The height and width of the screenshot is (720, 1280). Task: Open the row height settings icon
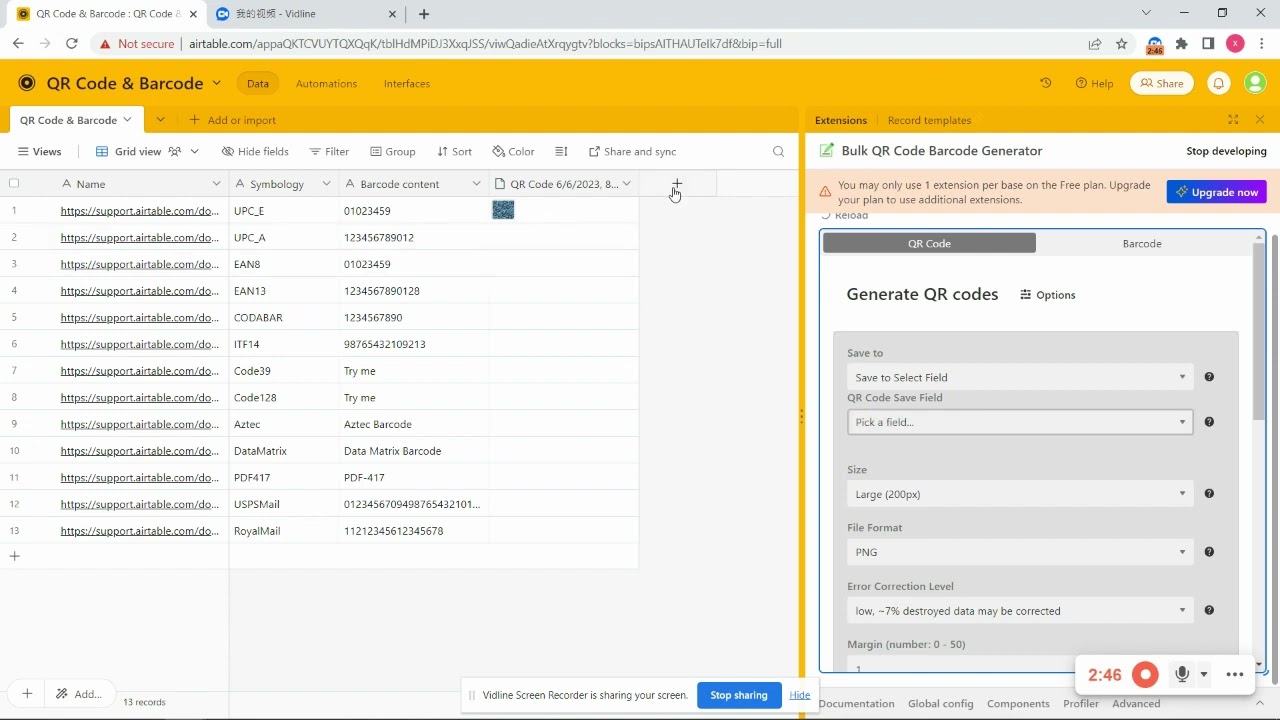click(x=561, y=152)
